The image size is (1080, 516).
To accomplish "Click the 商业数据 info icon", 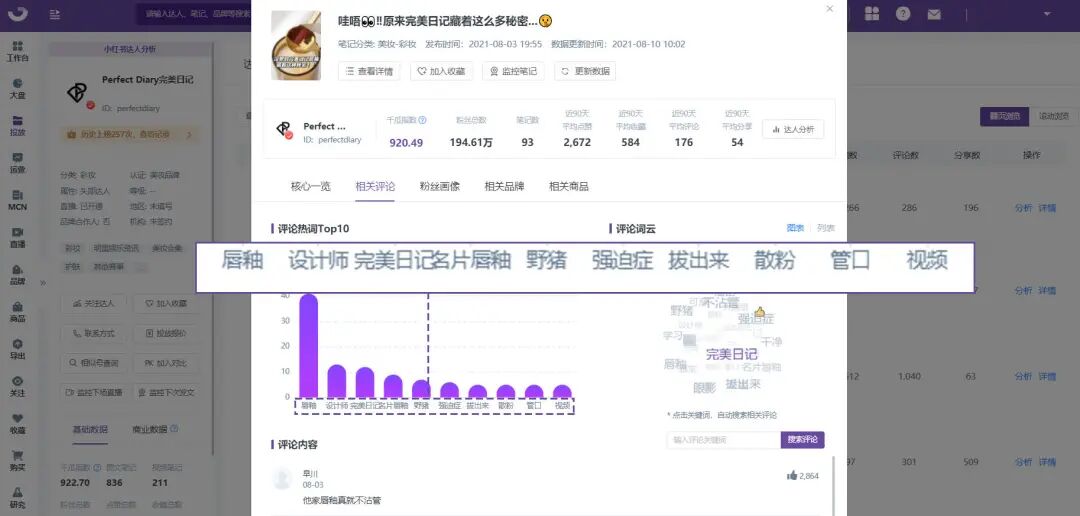I will (x=174, y=429).
